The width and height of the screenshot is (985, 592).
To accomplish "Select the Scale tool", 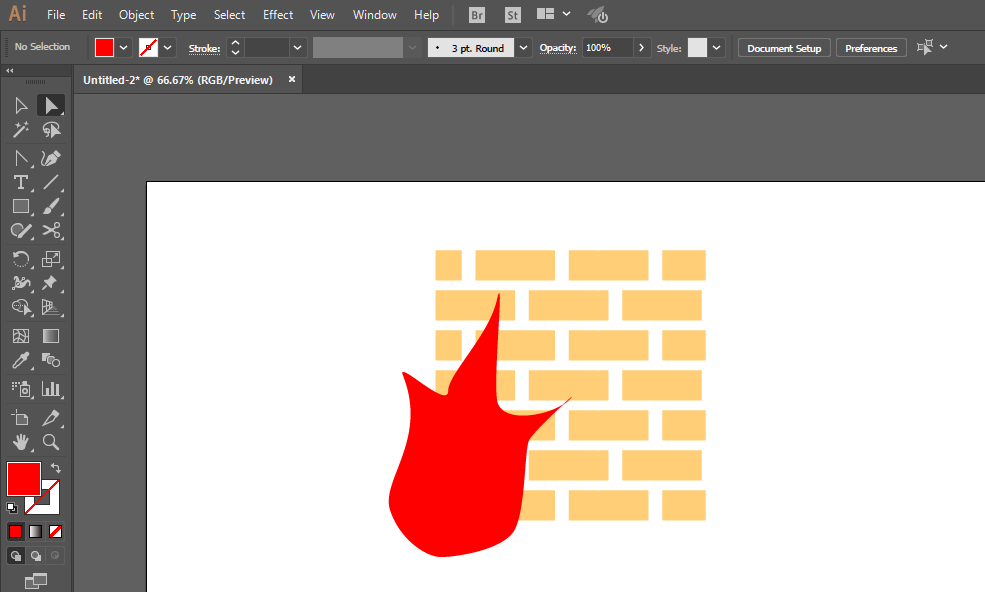I will (51, 259).
